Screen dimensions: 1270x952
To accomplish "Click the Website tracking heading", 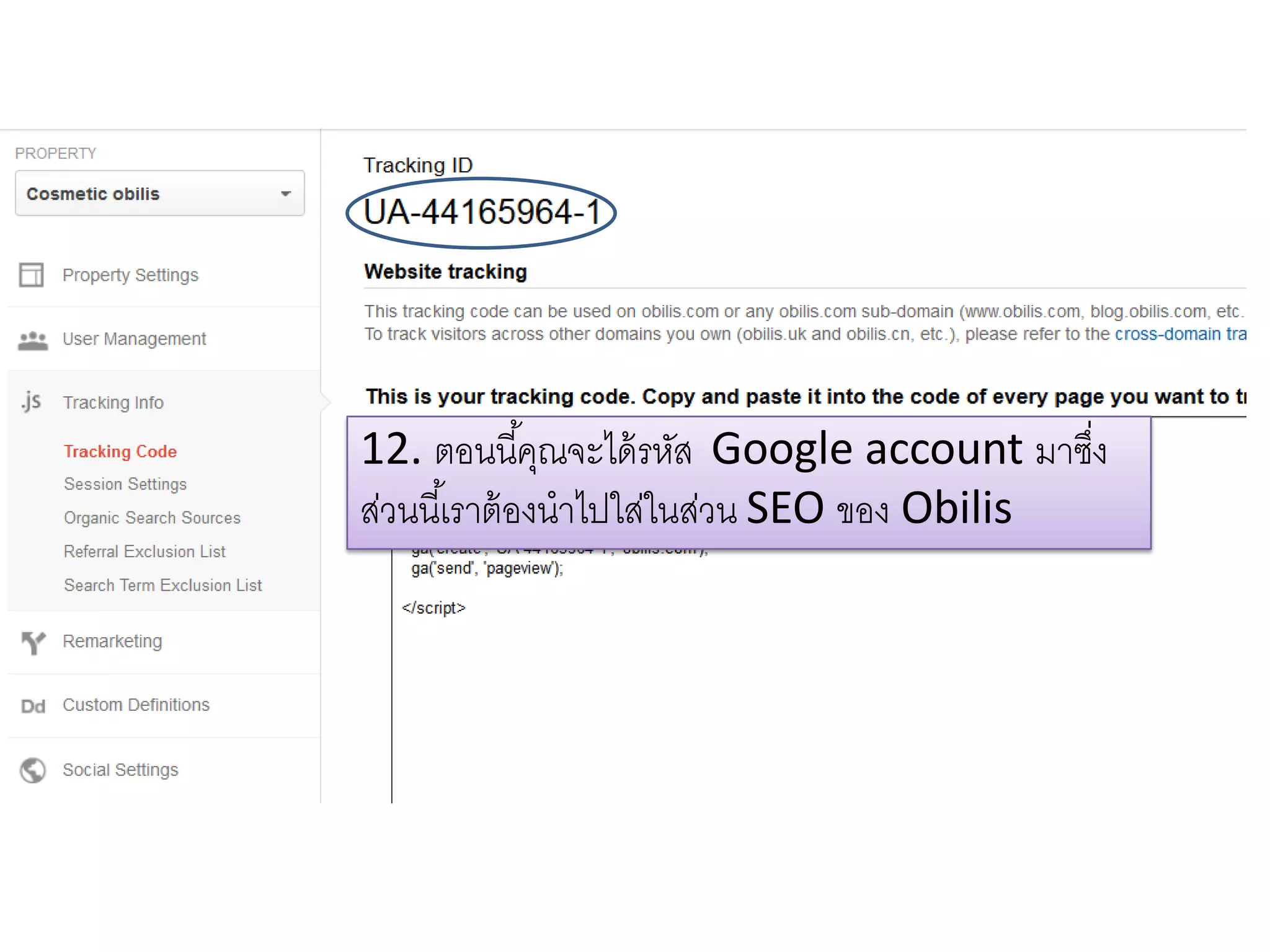I will click(445, 271).
